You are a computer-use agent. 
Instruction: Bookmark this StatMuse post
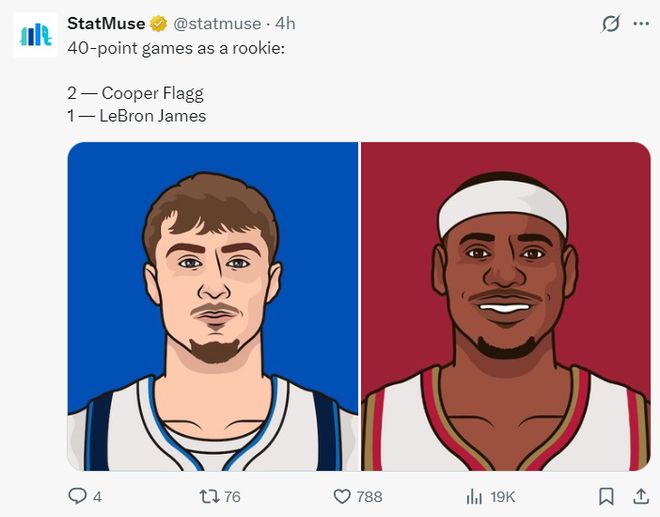coord(606,496)
